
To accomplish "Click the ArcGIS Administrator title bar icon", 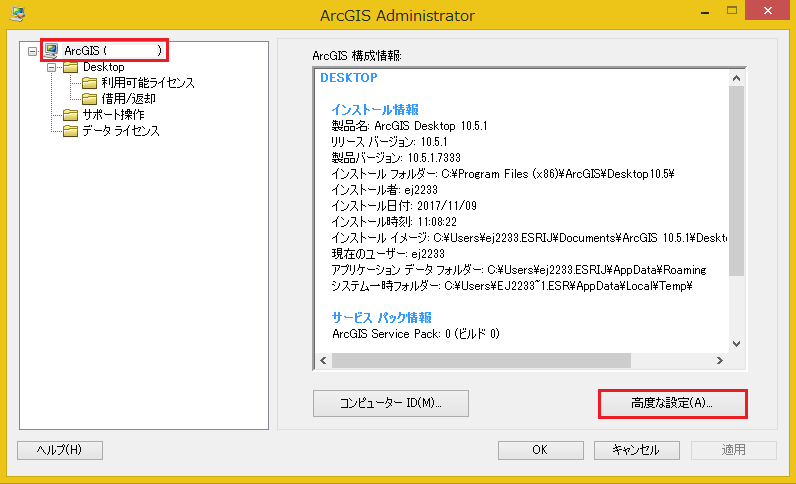I will click(x=17, y=14).
